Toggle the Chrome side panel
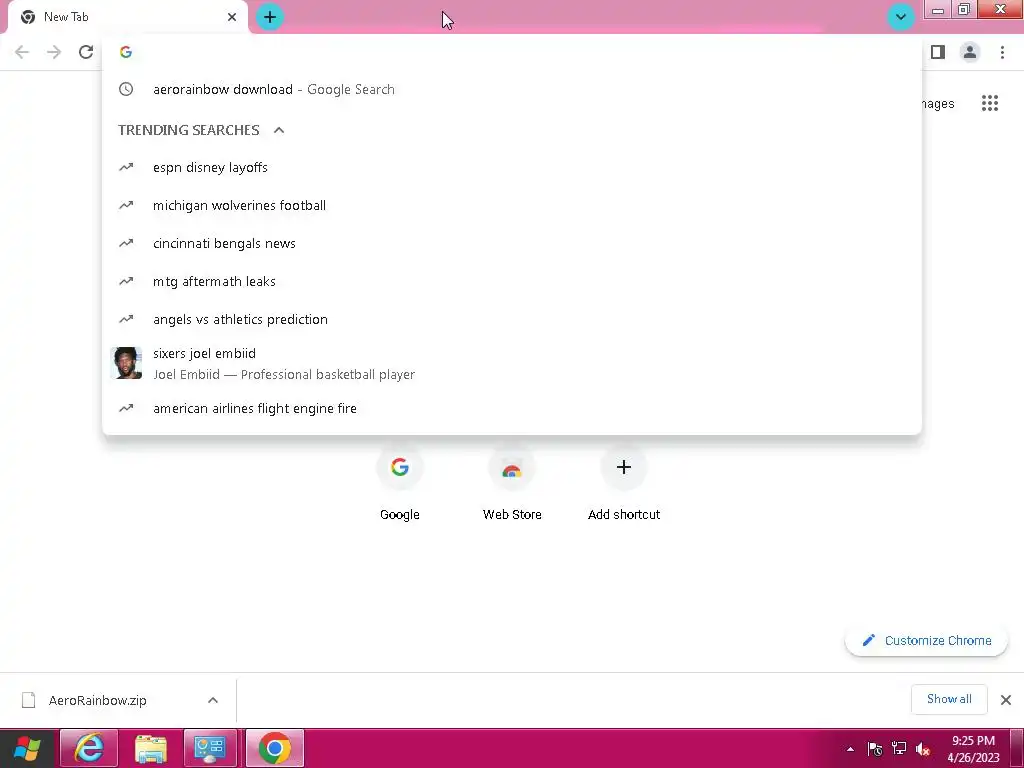 938,52
